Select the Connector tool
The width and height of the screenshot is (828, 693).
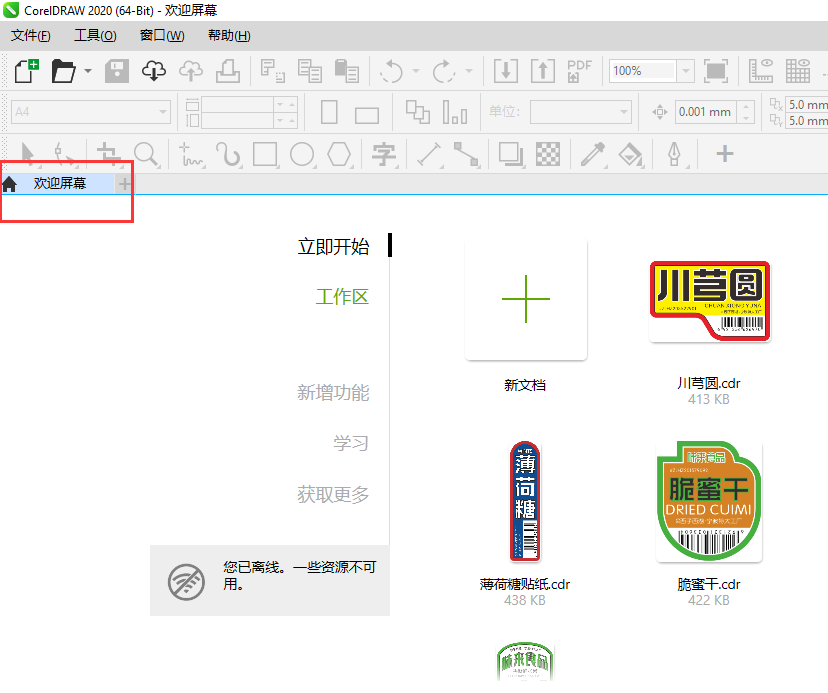(x=466, y=154)
